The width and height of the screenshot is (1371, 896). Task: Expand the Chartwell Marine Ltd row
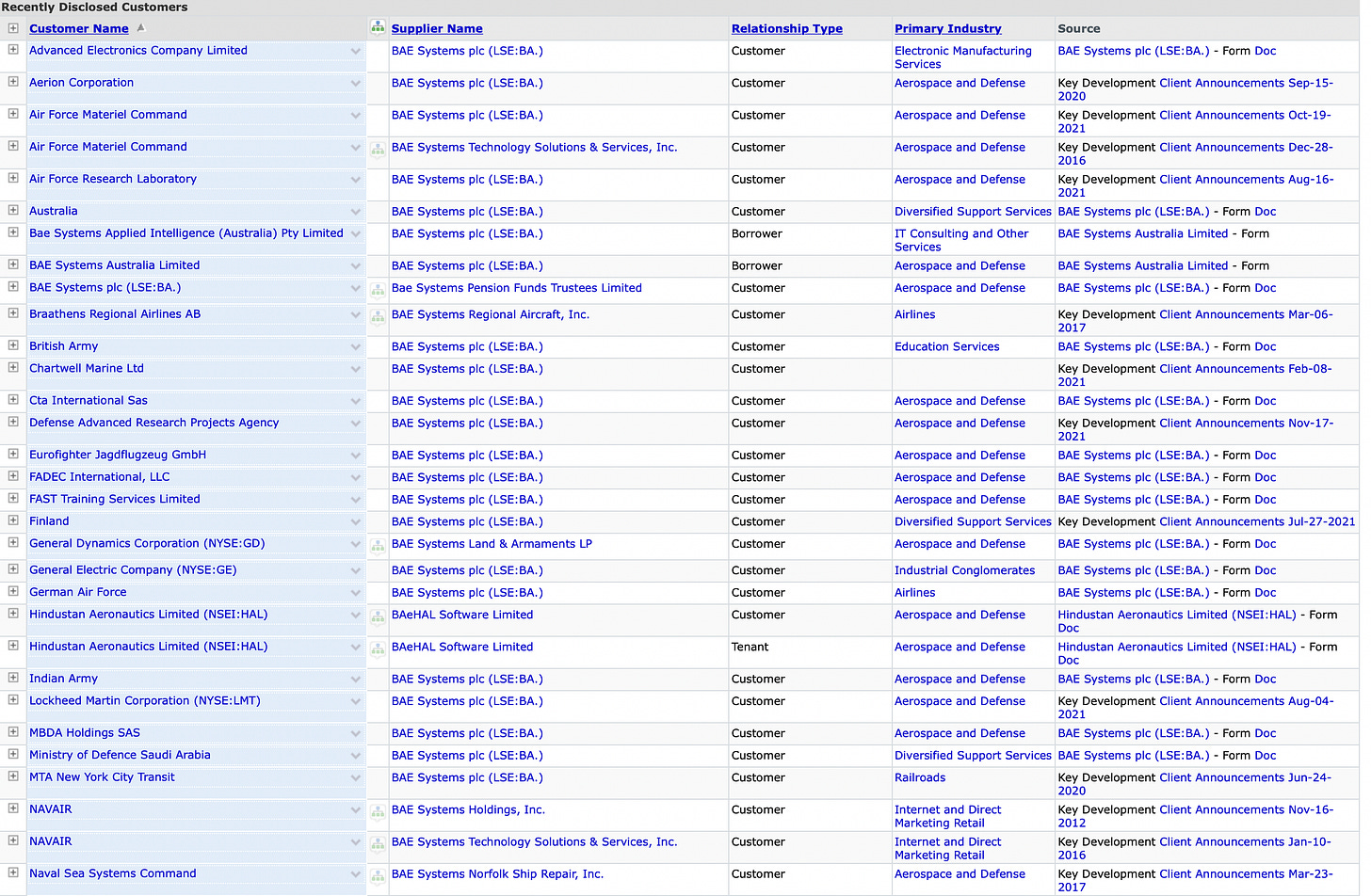[x=13, y=367]
